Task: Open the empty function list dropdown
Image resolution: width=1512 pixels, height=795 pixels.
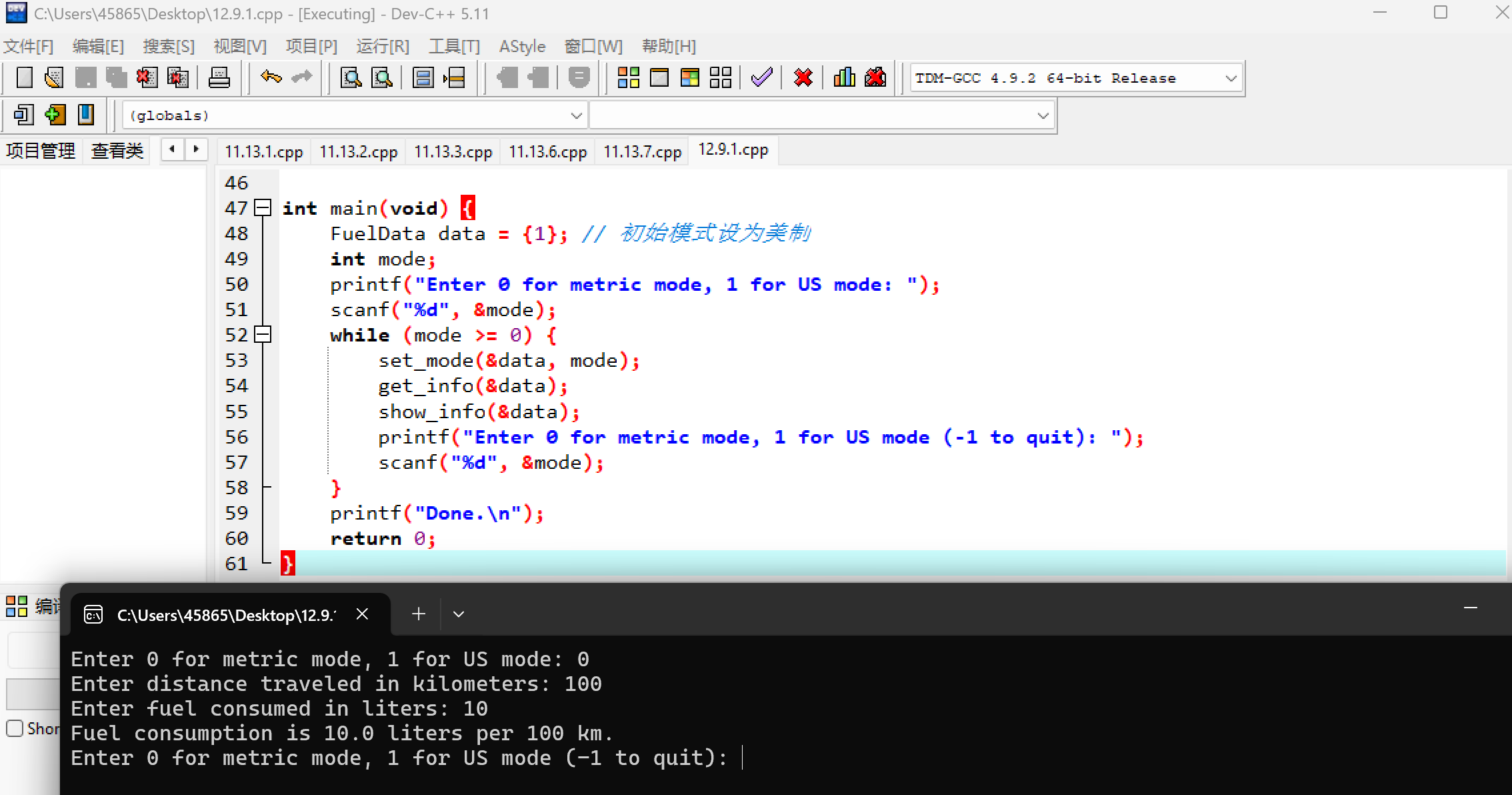Action: coord(1043,116)
